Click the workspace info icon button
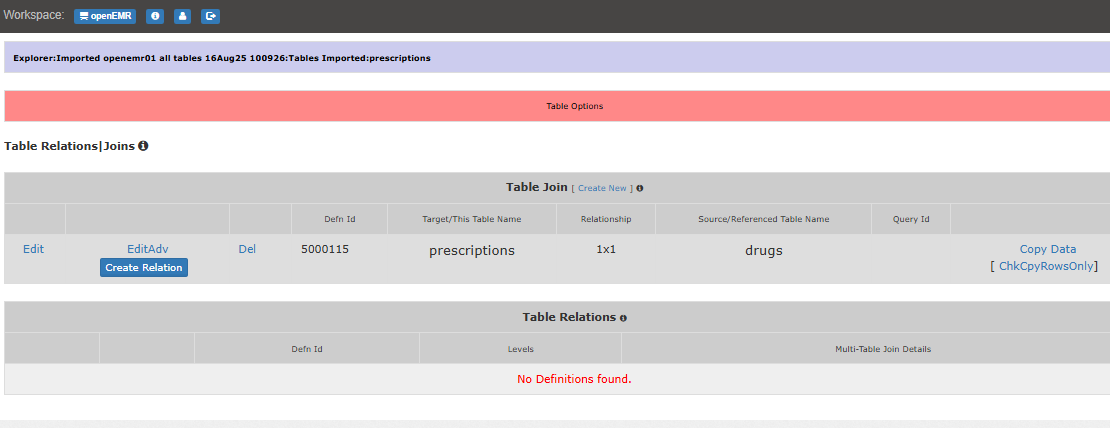Image resolution: width=1110 pixels, height=428 pixels. (x=155, y=16)
